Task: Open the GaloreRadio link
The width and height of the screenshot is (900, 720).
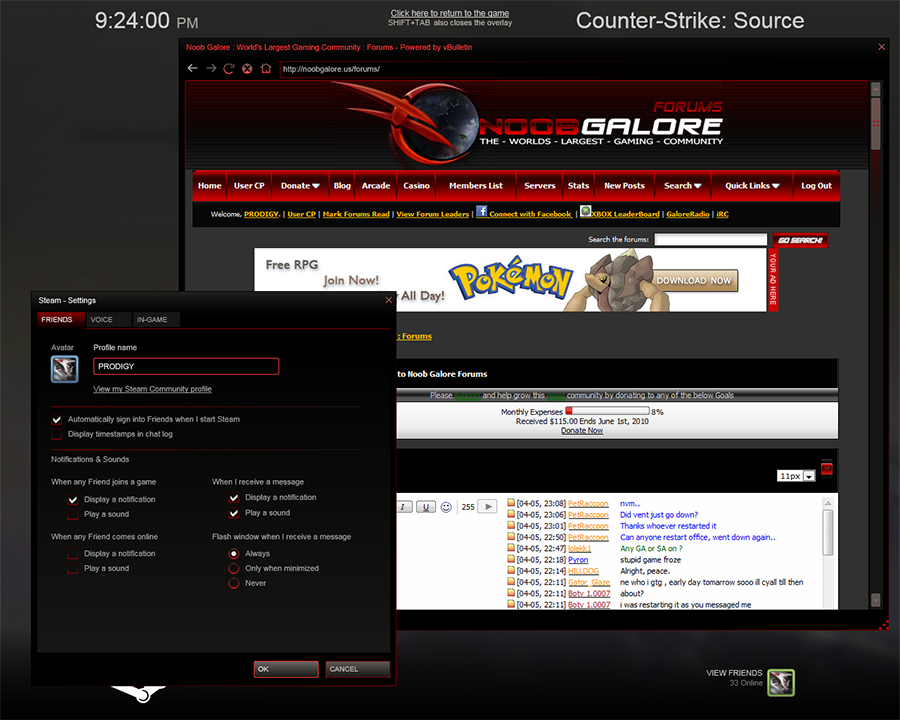Action: 688,214
